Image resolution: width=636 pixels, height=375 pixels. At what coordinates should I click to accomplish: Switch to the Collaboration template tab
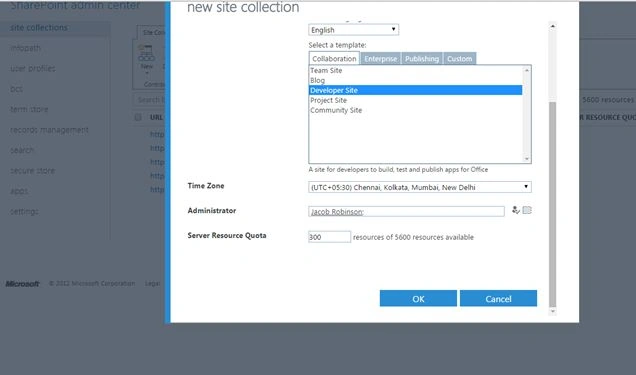pyautogui.click(x=334, y=58)
